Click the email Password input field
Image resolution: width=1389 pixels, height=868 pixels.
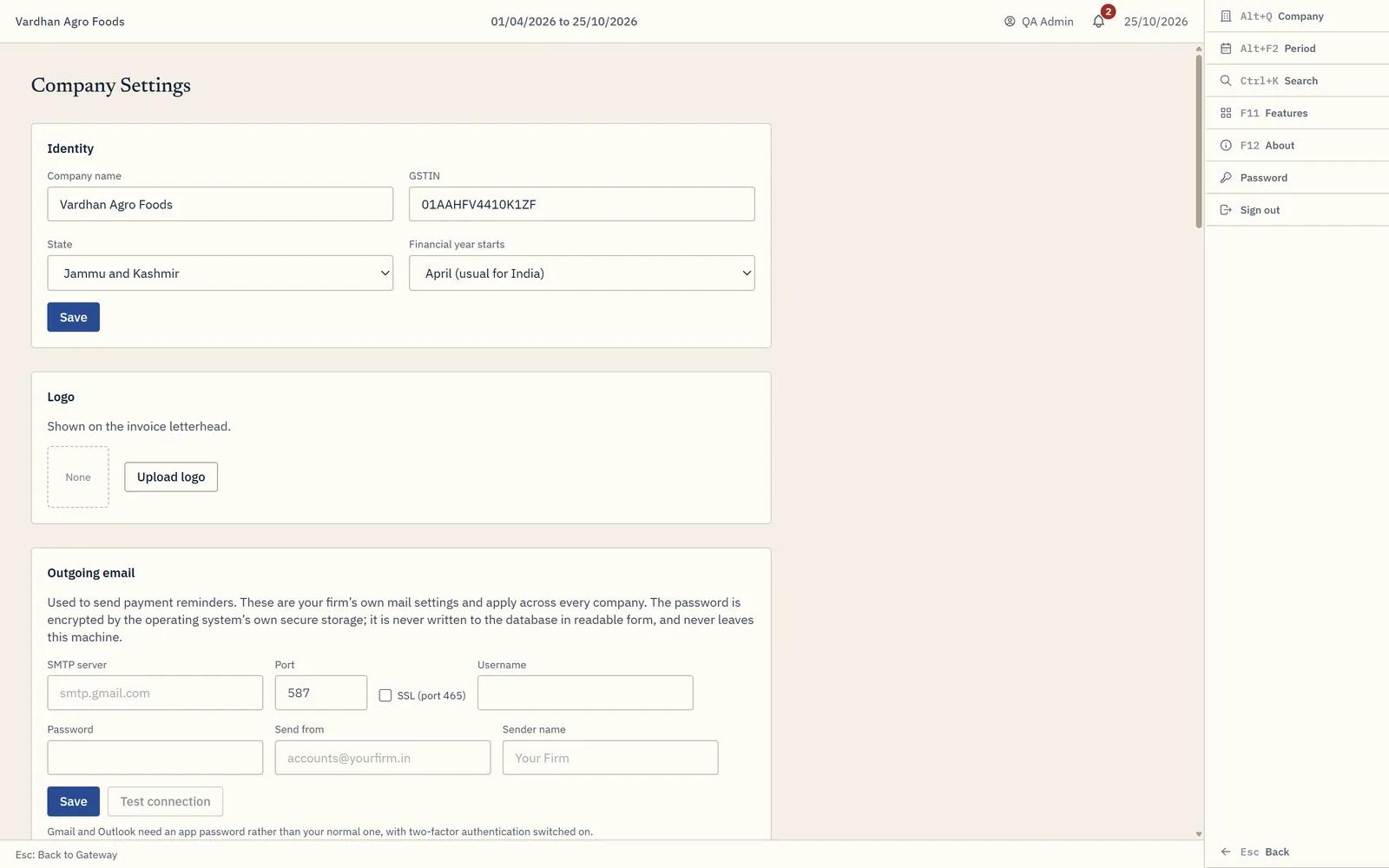pyautogui.click(x=155, y=758)
